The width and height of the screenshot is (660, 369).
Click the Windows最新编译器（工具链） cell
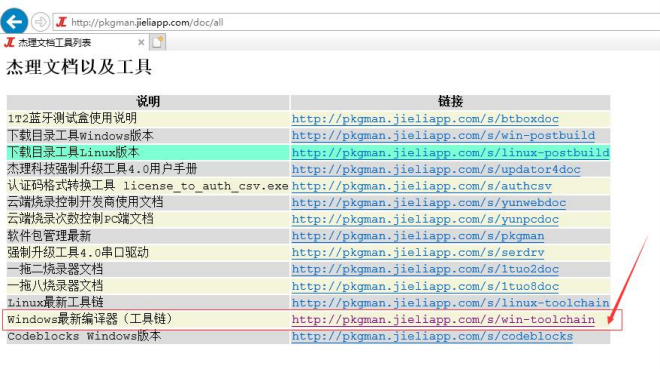(148, 319)
